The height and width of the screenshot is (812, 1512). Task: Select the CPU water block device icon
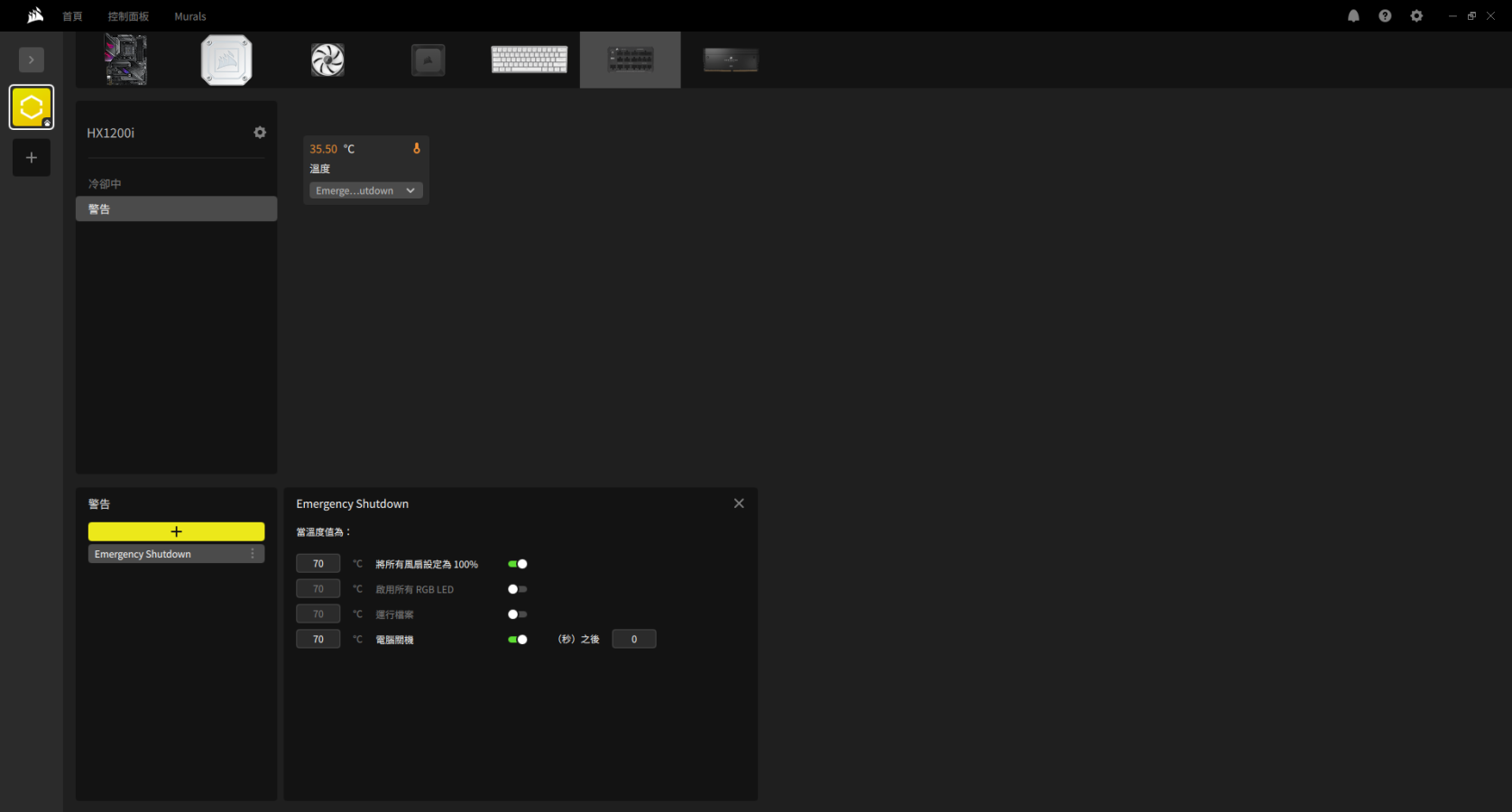point(226,60)
